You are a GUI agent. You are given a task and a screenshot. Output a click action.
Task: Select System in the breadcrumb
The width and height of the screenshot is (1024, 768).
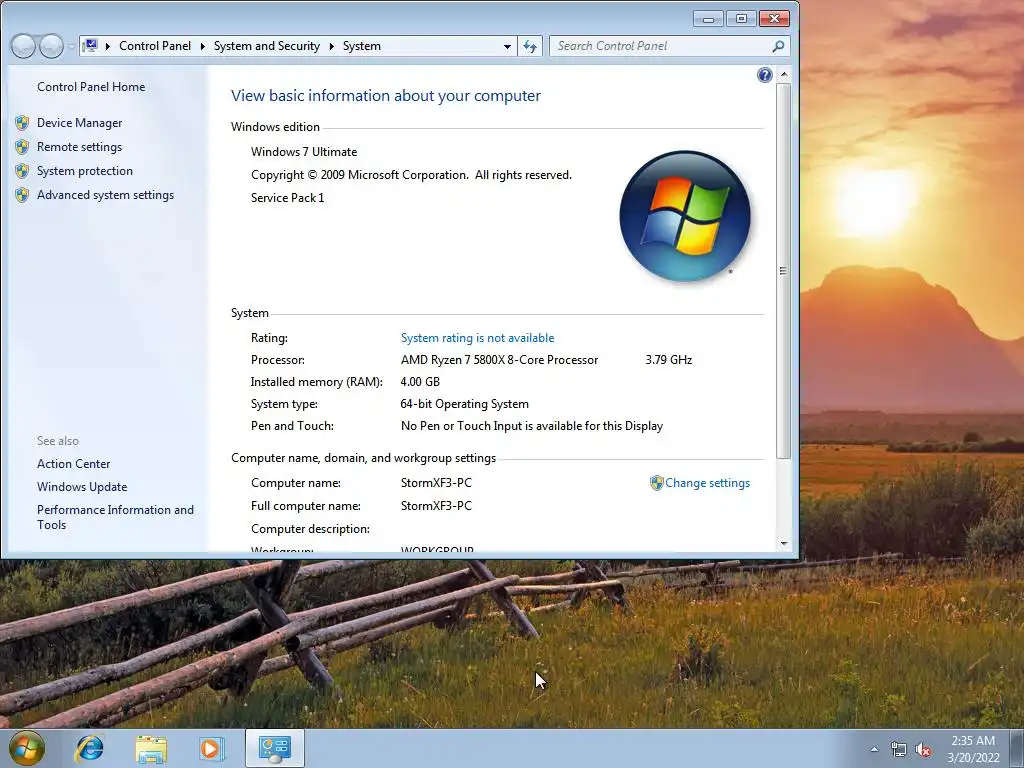coord(361,46)
